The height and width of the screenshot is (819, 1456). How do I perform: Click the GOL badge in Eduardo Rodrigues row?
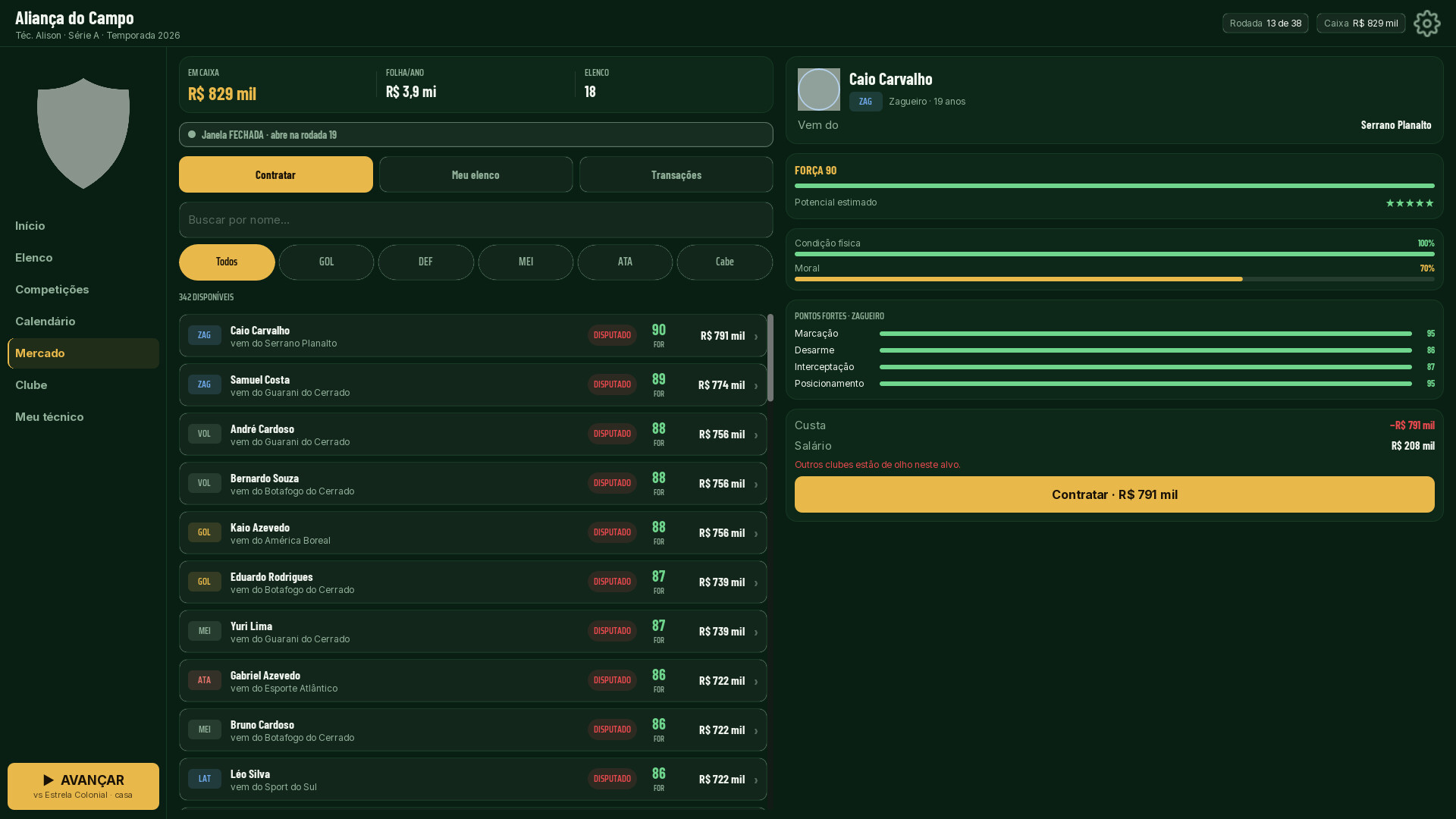tap(205, 582)
